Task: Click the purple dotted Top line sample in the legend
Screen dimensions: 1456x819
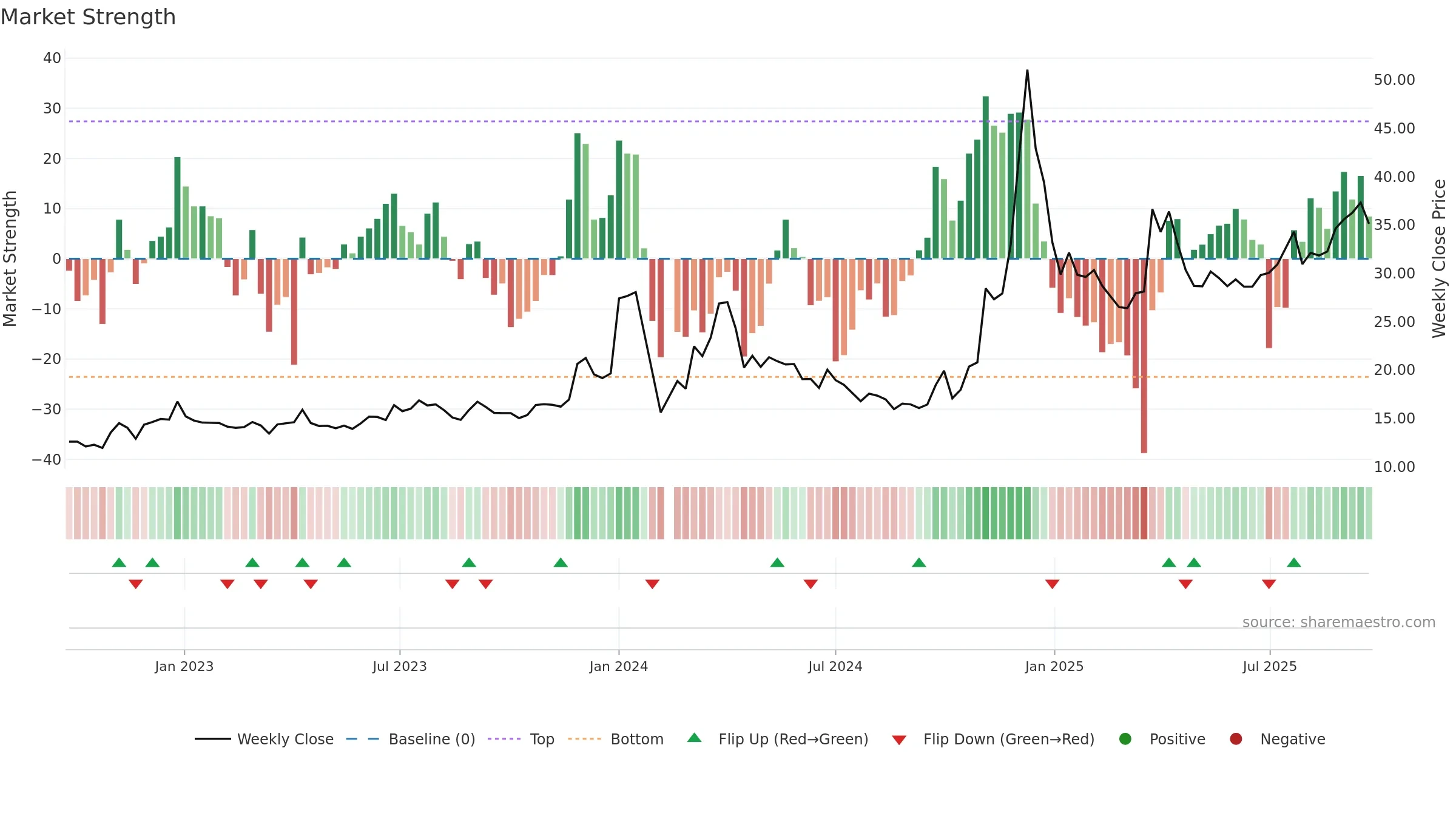Action: point(504,739)
